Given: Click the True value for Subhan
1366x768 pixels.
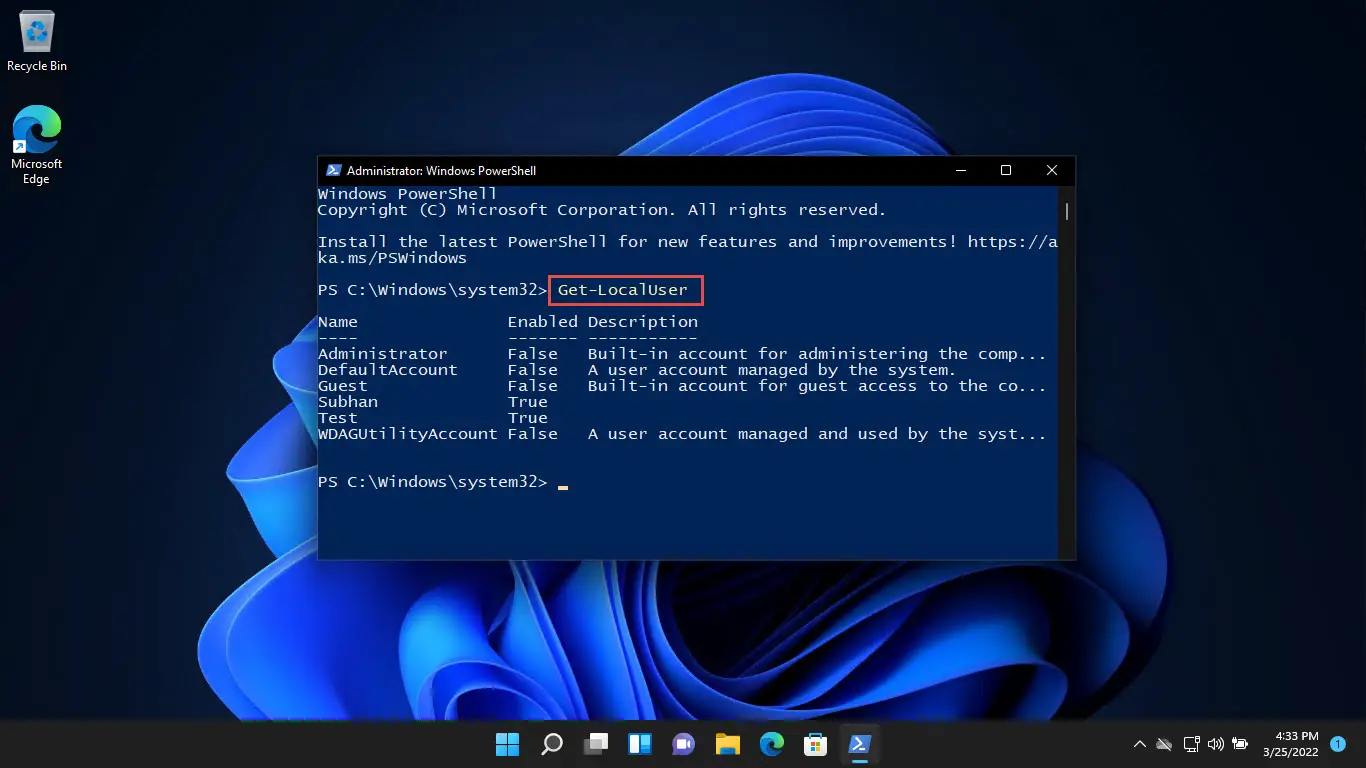Looking at the screenshot, I should [528, 402].
